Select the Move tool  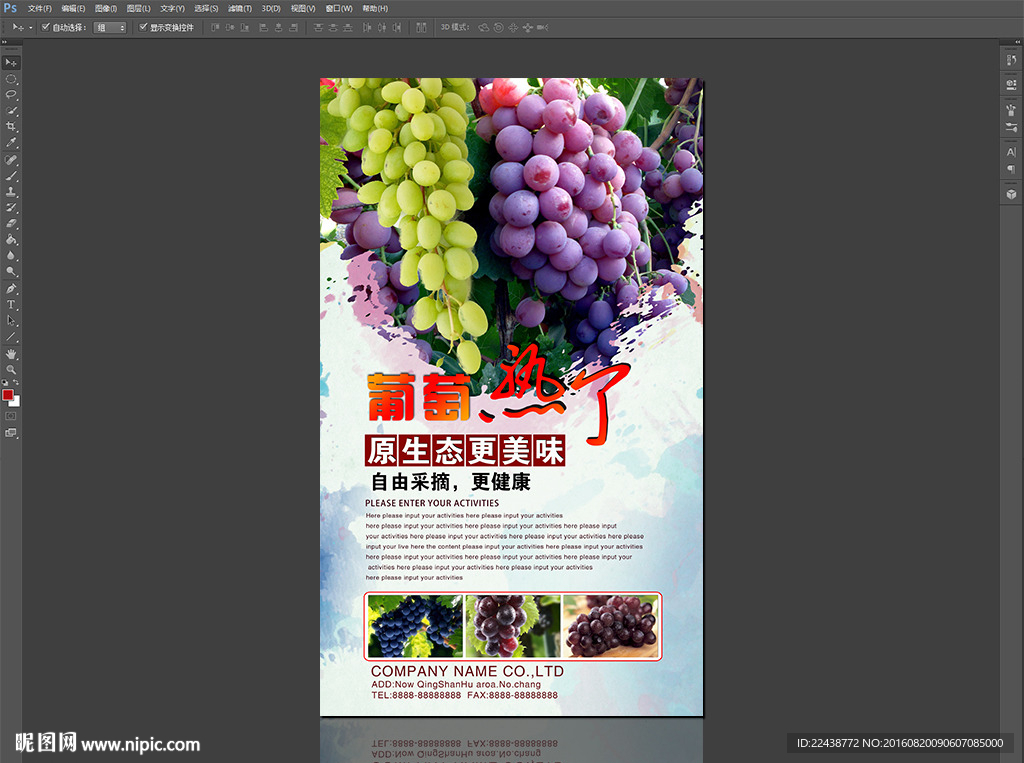click(x=11, y=63)
